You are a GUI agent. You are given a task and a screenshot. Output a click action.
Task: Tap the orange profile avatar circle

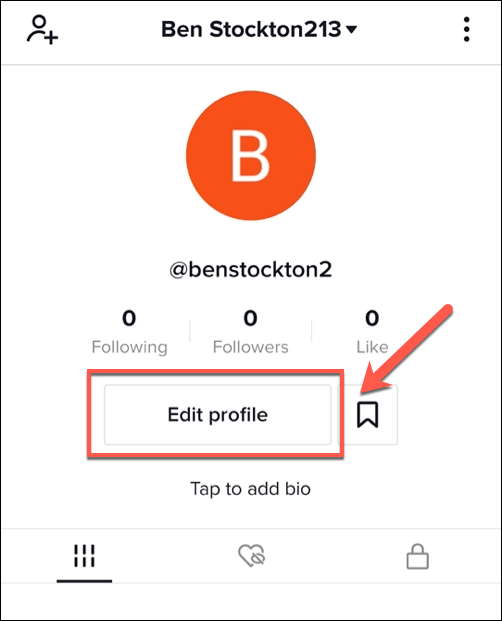point(251,155)
